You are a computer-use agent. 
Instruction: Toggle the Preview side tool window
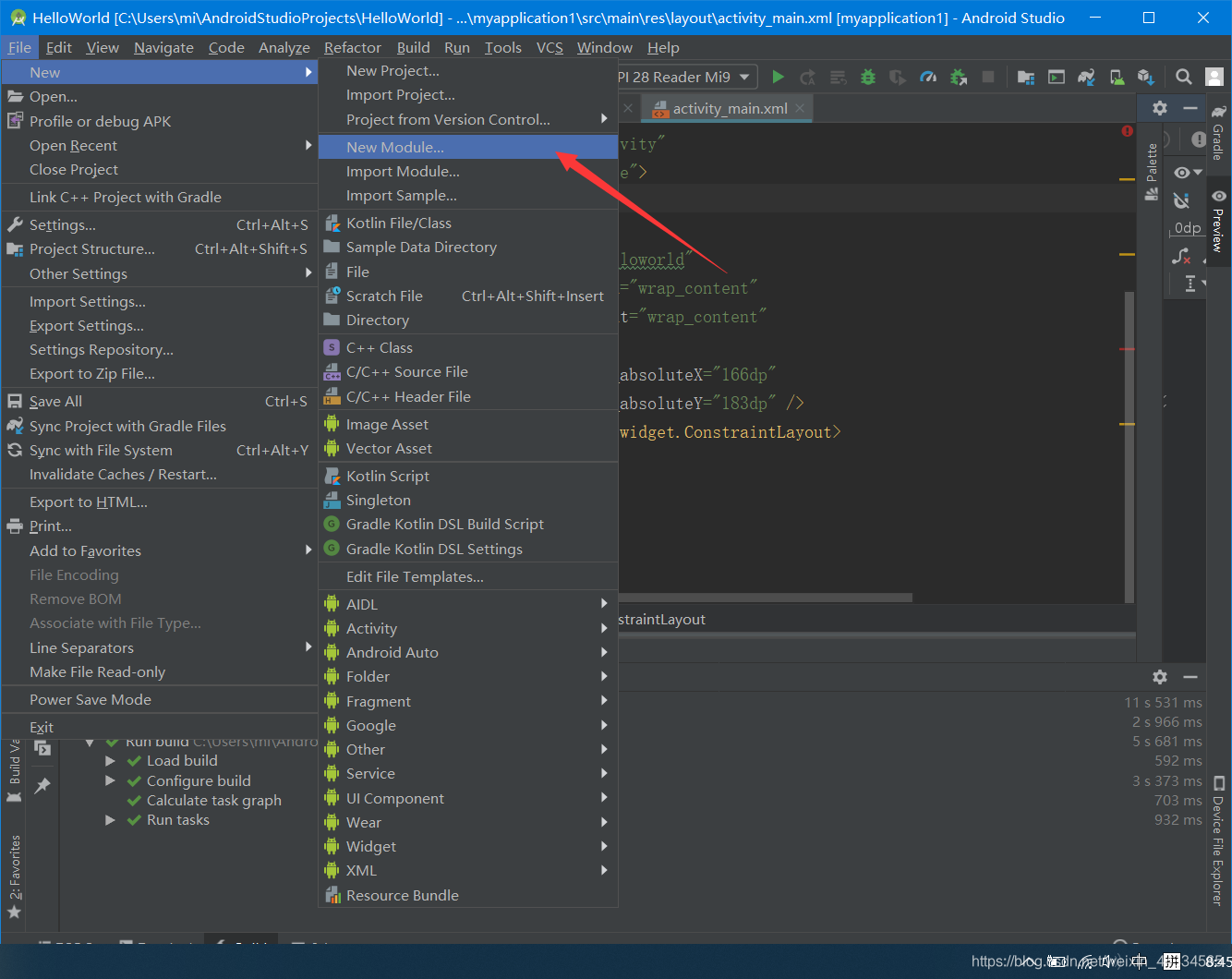pos(1218,221)
